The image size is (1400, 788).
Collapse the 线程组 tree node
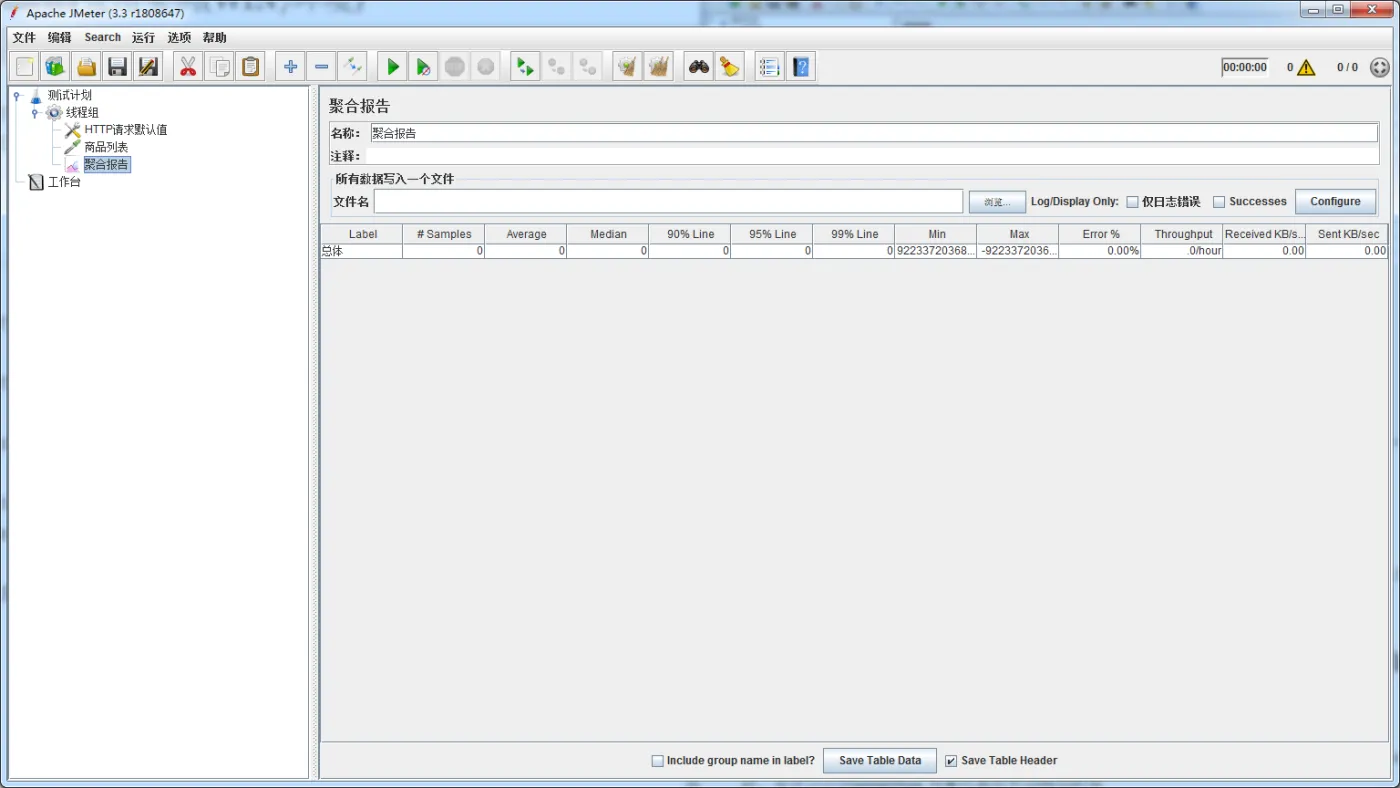[x=35, y=113]
